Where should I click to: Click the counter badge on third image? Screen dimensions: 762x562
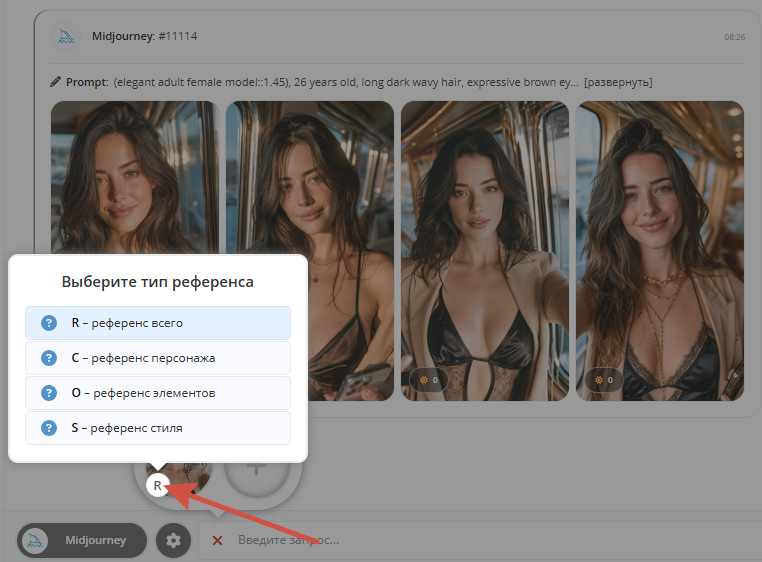428,380
